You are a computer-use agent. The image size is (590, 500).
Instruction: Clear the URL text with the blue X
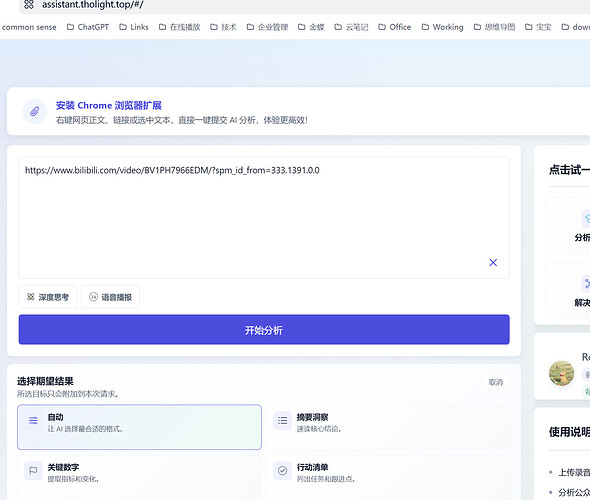493,263
